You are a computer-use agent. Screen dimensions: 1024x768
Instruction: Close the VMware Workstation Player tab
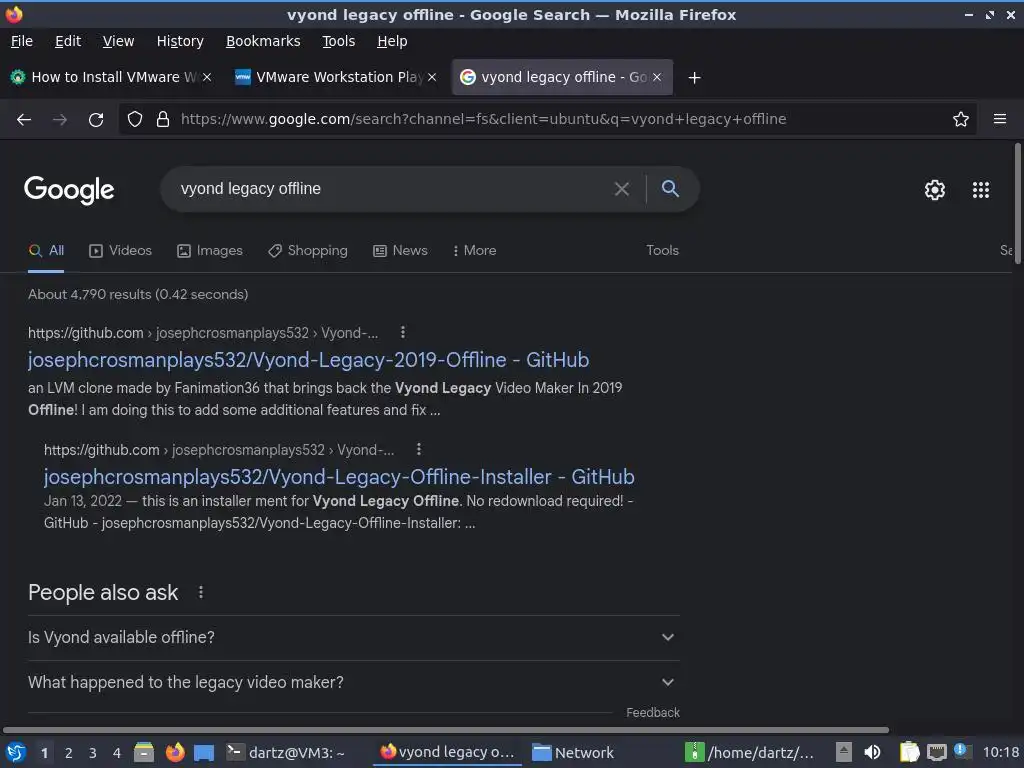pos(432,77)
